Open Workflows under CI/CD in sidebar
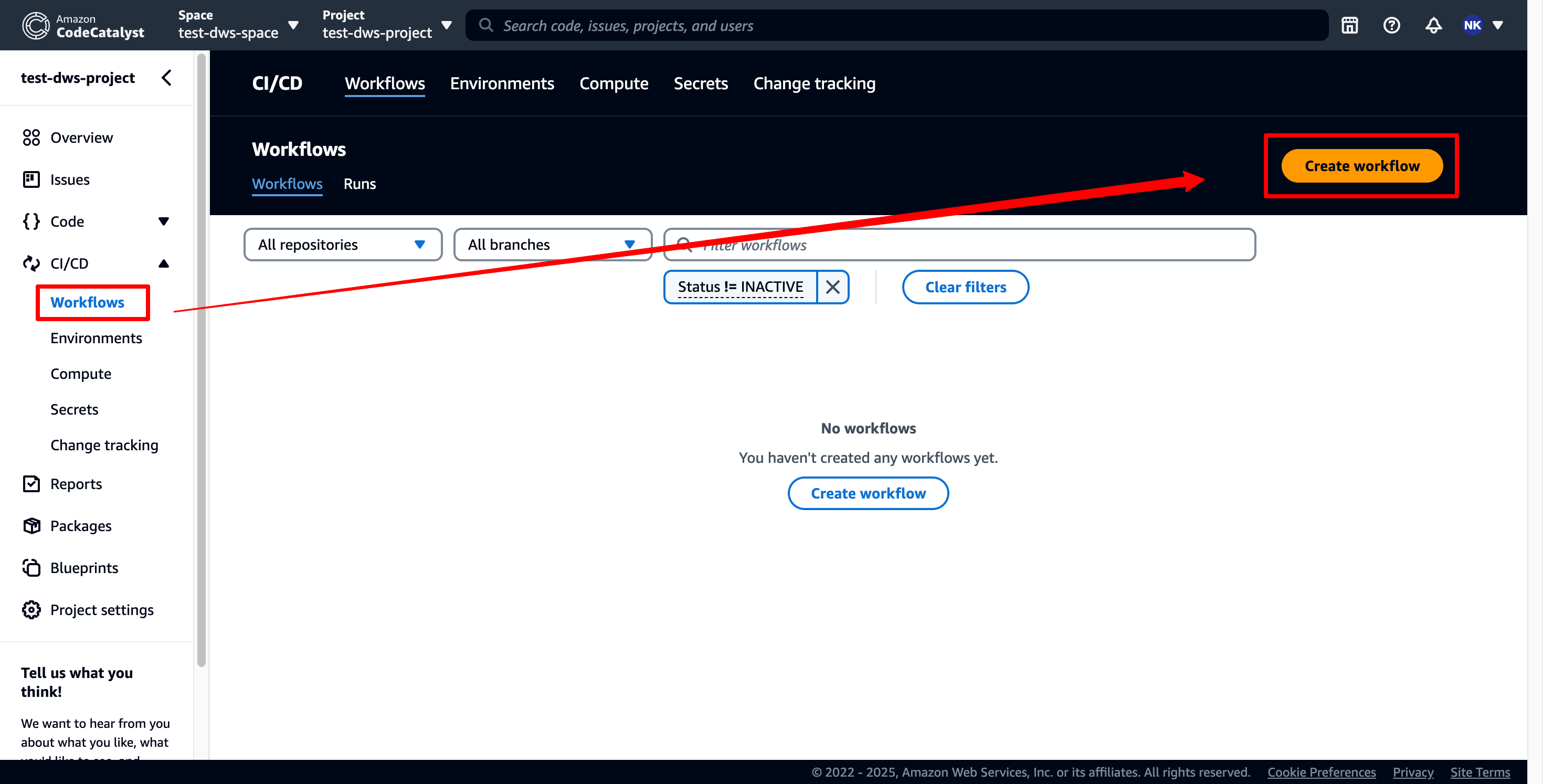Image resolution: width=1543 pixels, height=784 pixels. tap(88, 302)
